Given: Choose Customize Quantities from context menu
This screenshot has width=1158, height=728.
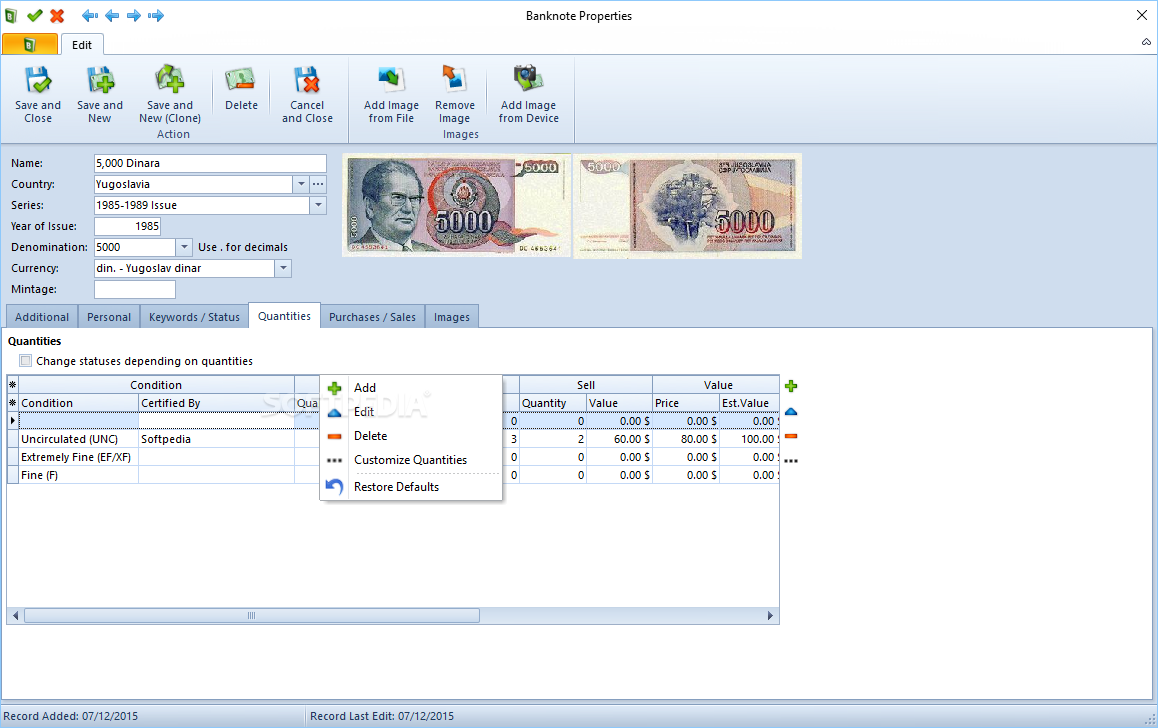Looking at the screenshot, I should coord(411,460).
